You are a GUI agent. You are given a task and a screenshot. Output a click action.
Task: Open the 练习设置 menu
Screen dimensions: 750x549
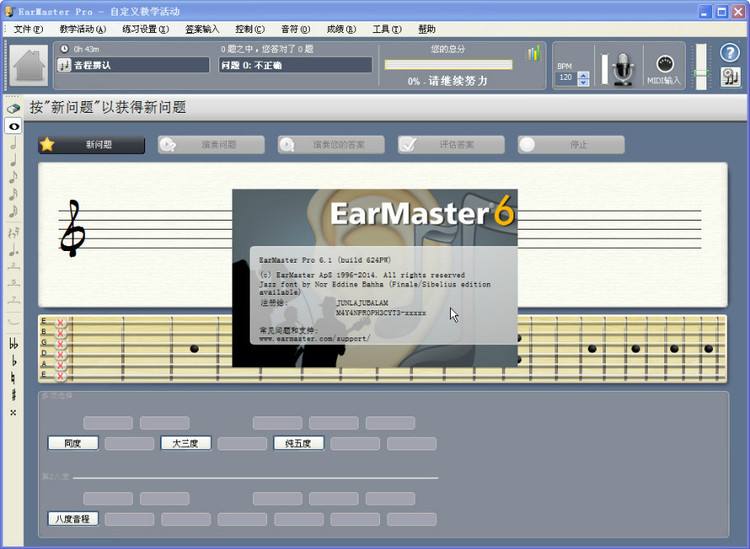click(x=145, y=29)
